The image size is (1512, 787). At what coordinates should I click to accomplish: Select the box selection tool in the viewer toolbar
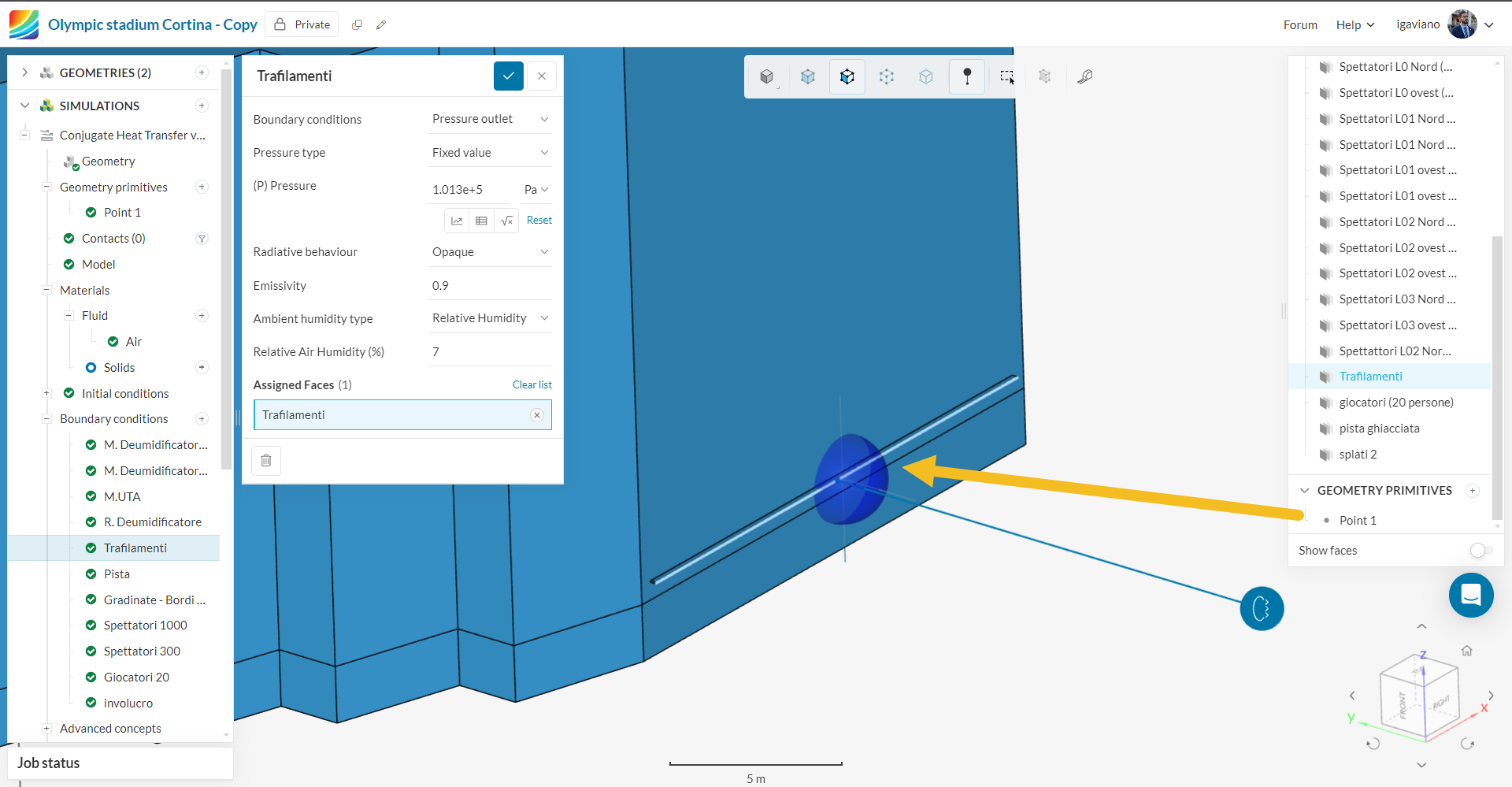tap(1007, 76)
